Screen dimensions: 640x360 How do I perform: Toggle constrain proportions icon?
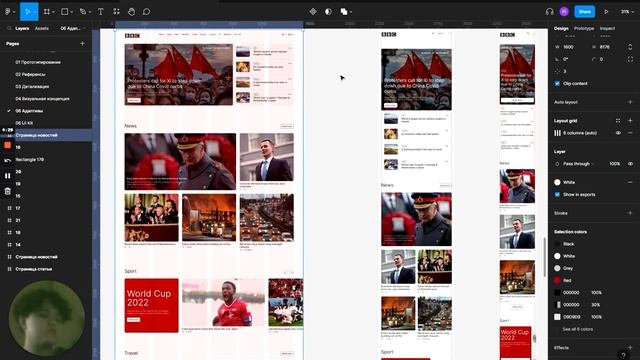coord(630,47)
